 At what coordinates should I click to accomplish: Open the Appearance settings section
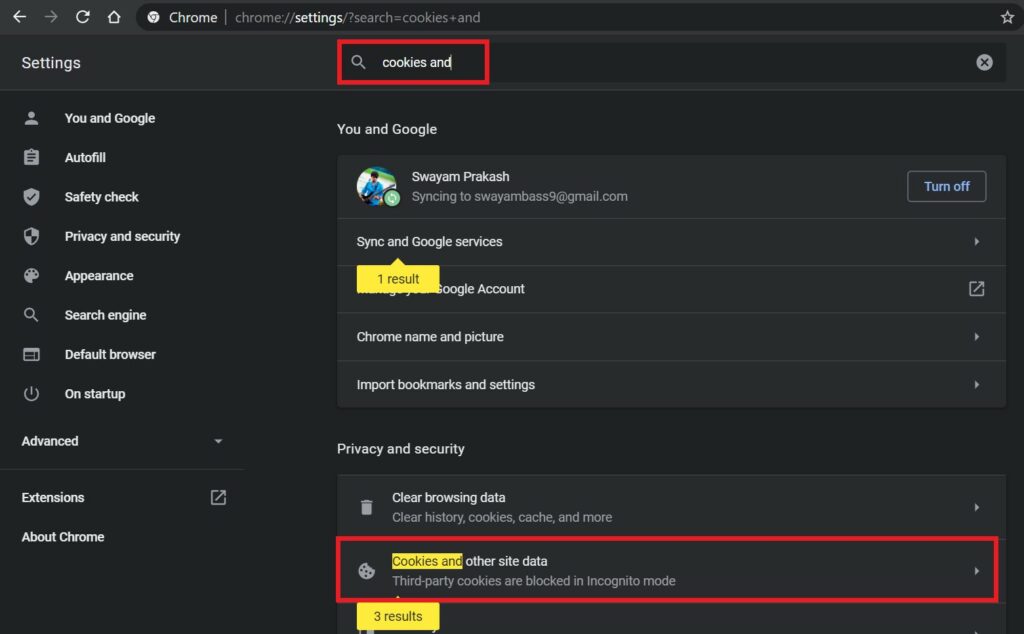click(x=99, y=276)
